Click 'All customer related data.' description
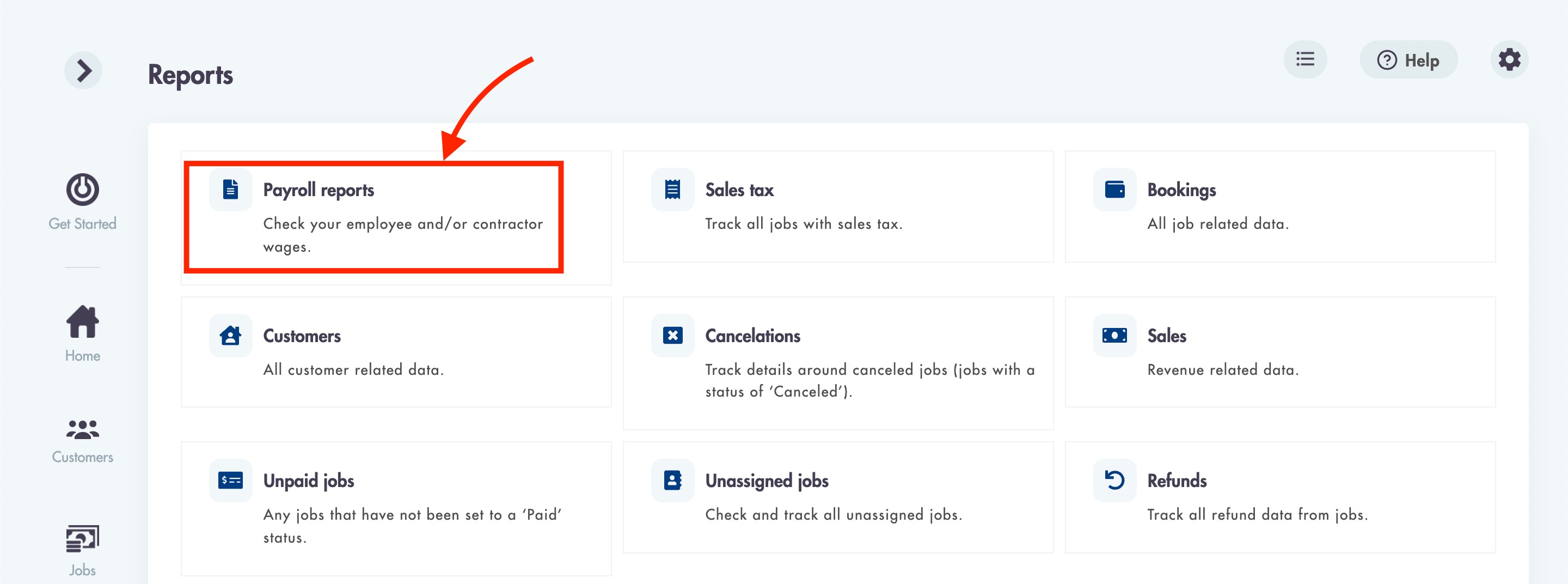1568x584 pixels. (x=354, y=370)
